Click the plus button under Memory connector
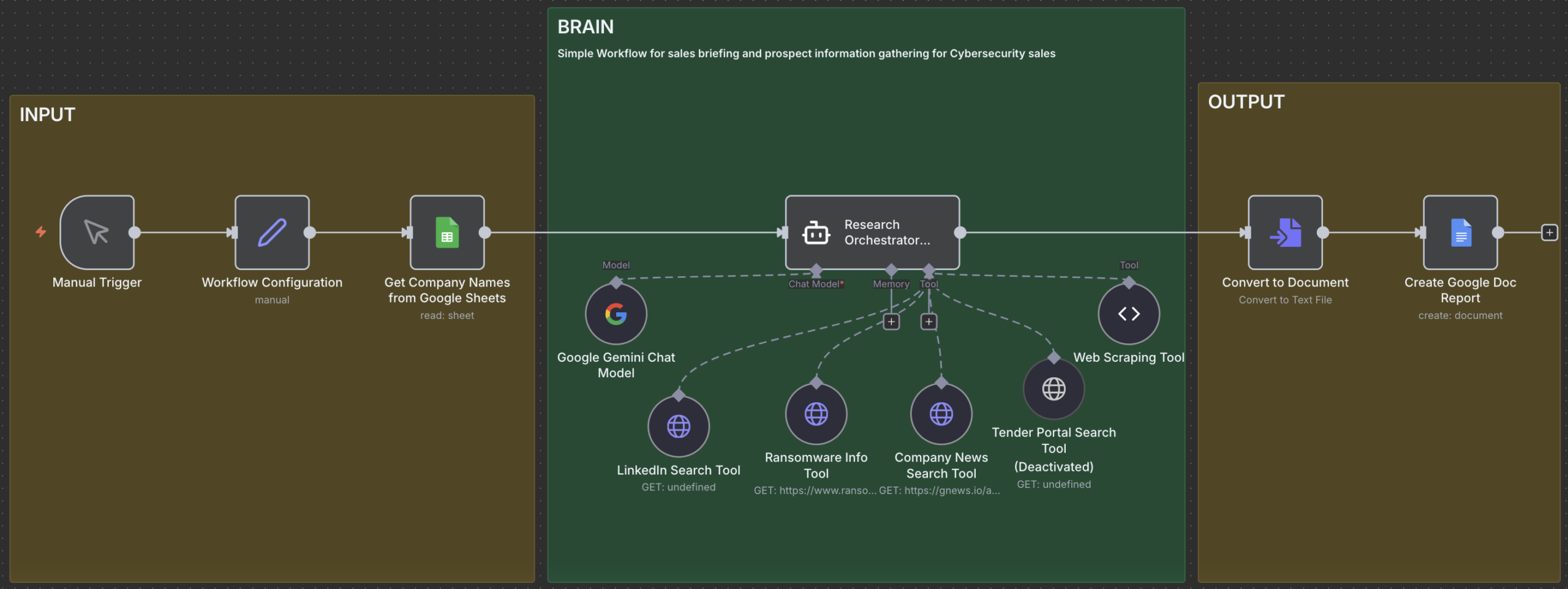Screen dimensions: 1568x589 891,321
